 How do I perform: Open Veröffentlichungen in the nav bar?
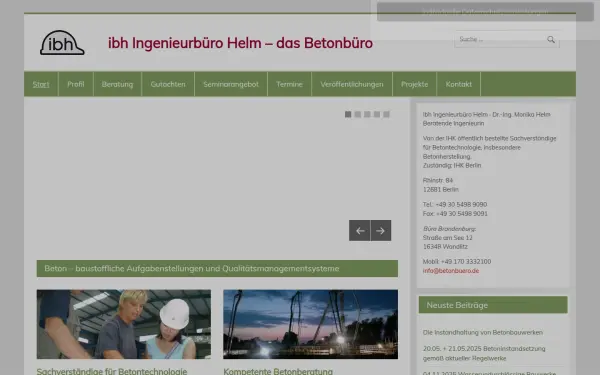352,84
